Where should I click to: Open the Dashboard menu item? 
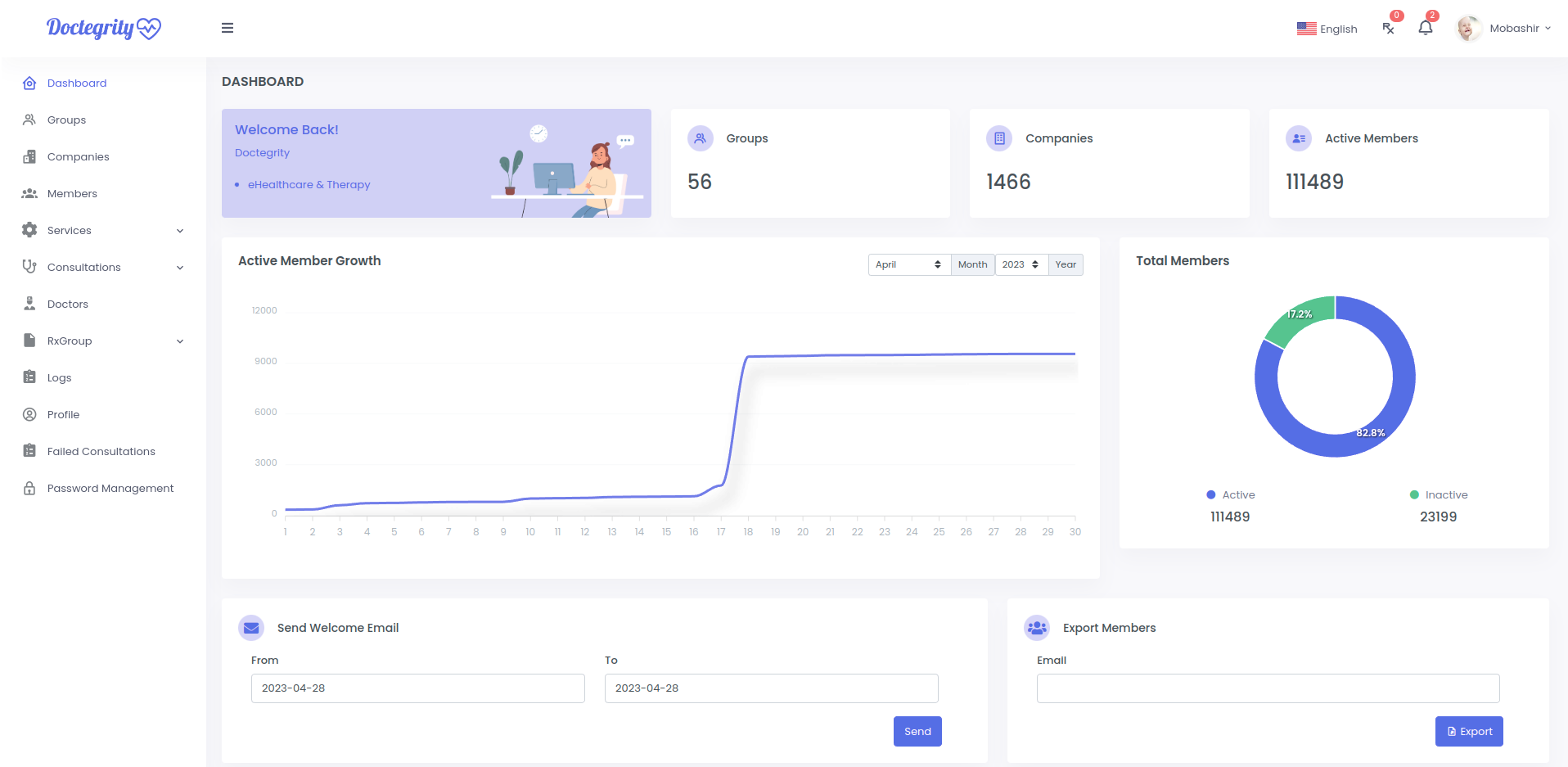[x=77, y=83]
